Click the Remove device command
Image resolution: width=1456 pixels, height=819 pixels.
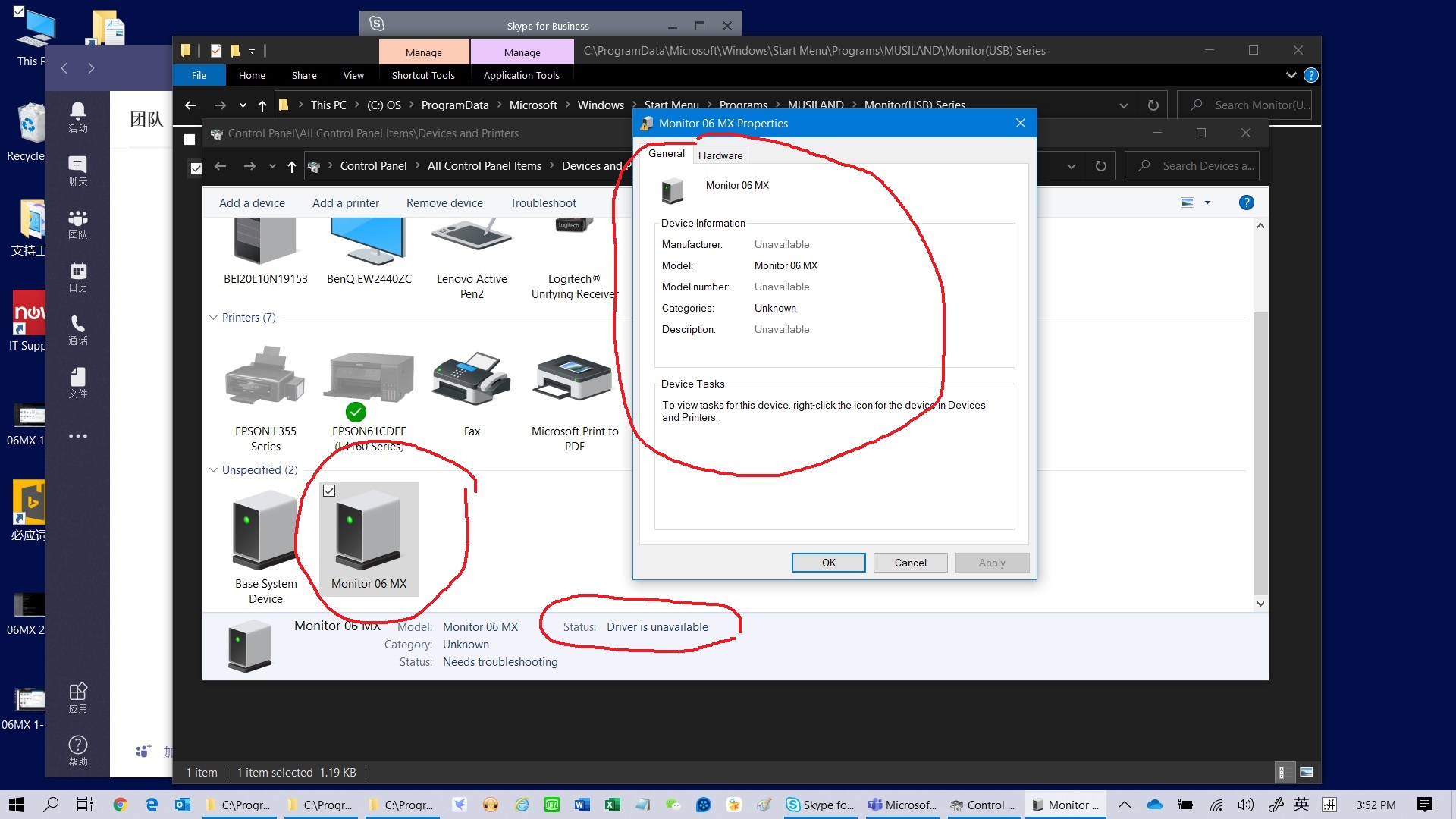[444, 203]
